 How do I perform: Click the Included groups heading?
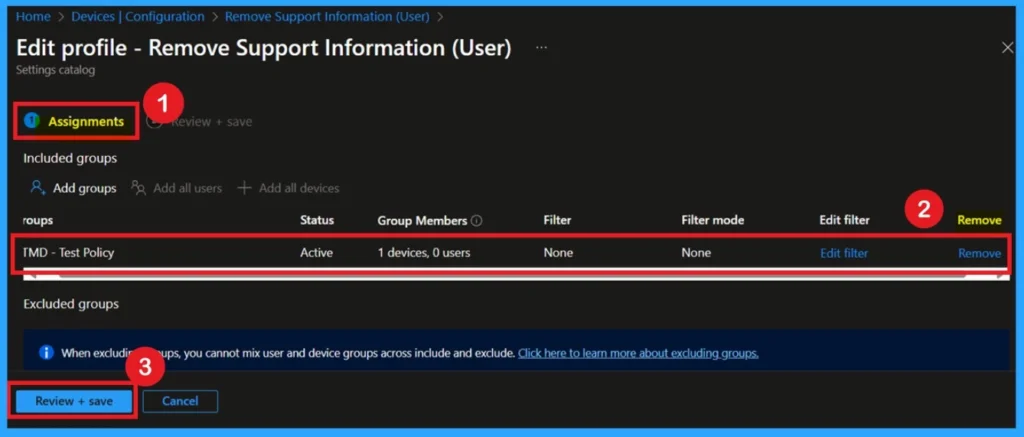[x=70, y=158]
